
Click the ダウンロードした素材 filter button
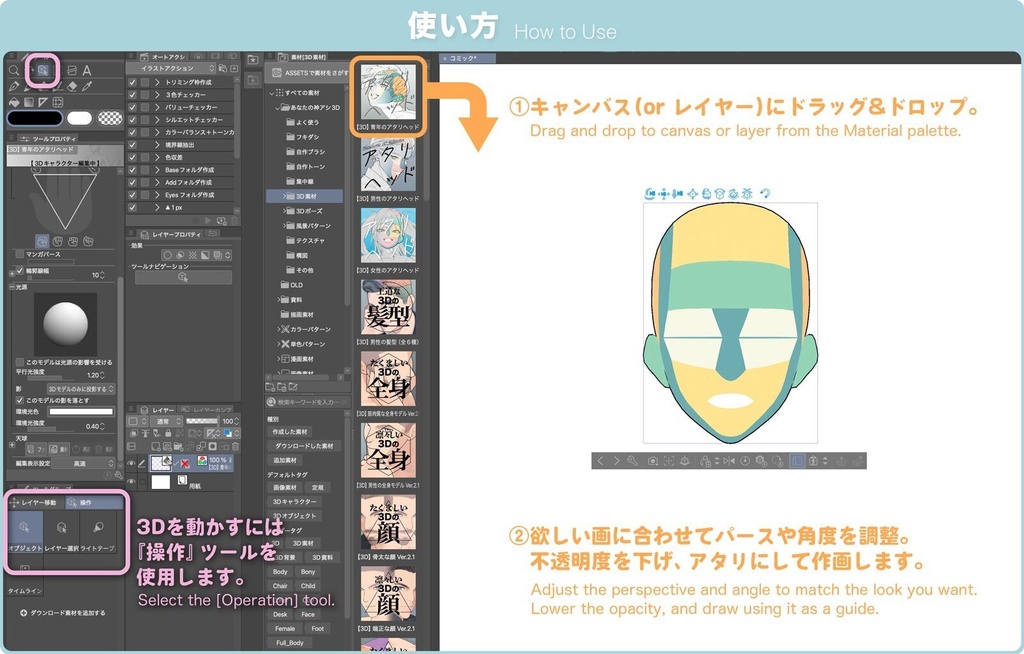pos(304,446)
